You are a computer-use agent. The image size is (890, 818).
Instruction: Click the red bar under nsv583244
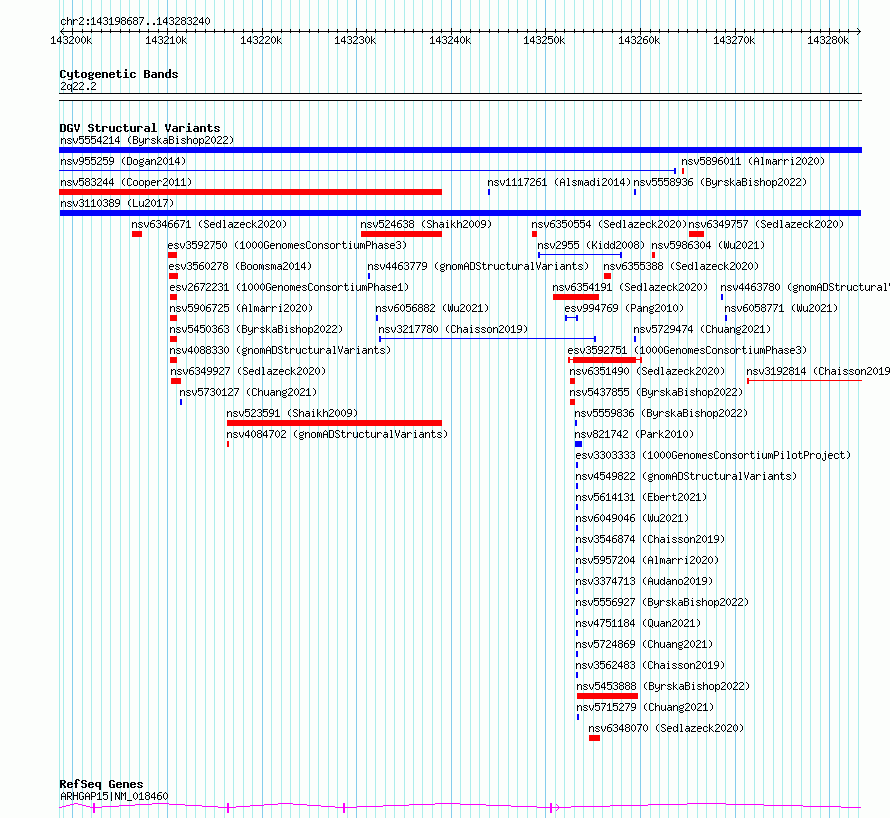click(x=250, y=192)
